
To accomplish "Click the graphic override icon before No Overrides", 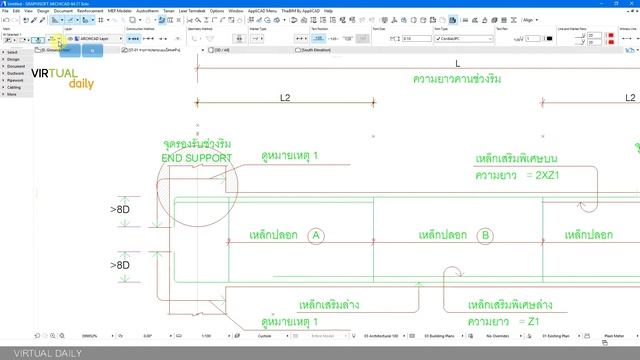I will coord(471,336).
